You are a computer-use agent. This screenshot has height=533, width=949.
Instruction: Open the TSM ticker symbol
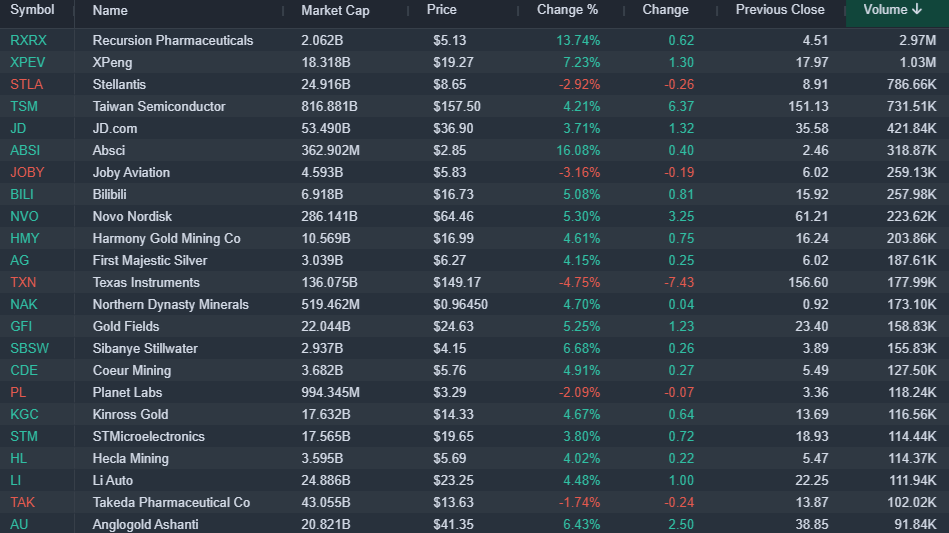(x=24, y=106)
